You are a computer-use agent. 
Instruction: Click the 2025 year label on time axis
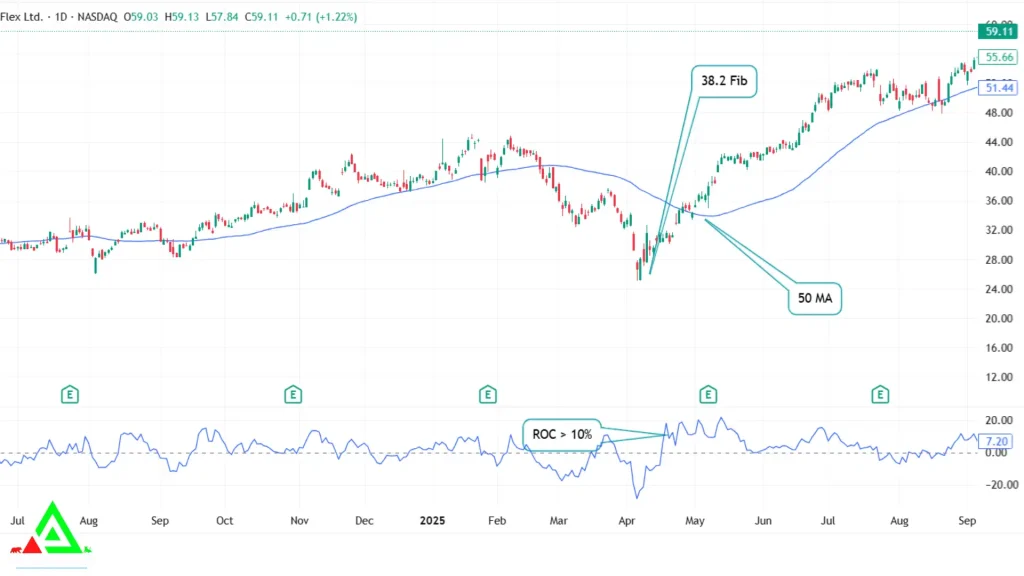pyautogui.click(x=432, y=521)
